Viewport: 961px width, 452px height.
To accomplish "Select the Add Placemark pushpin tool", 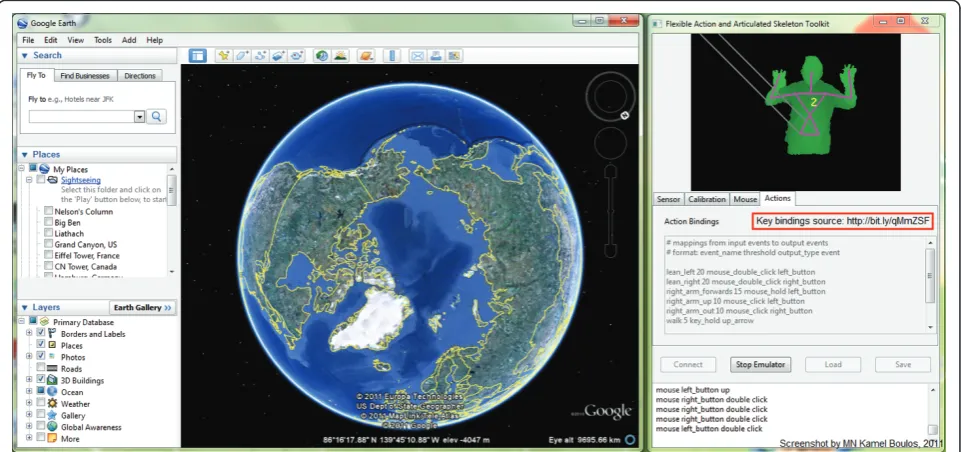I will coord(224,56).
